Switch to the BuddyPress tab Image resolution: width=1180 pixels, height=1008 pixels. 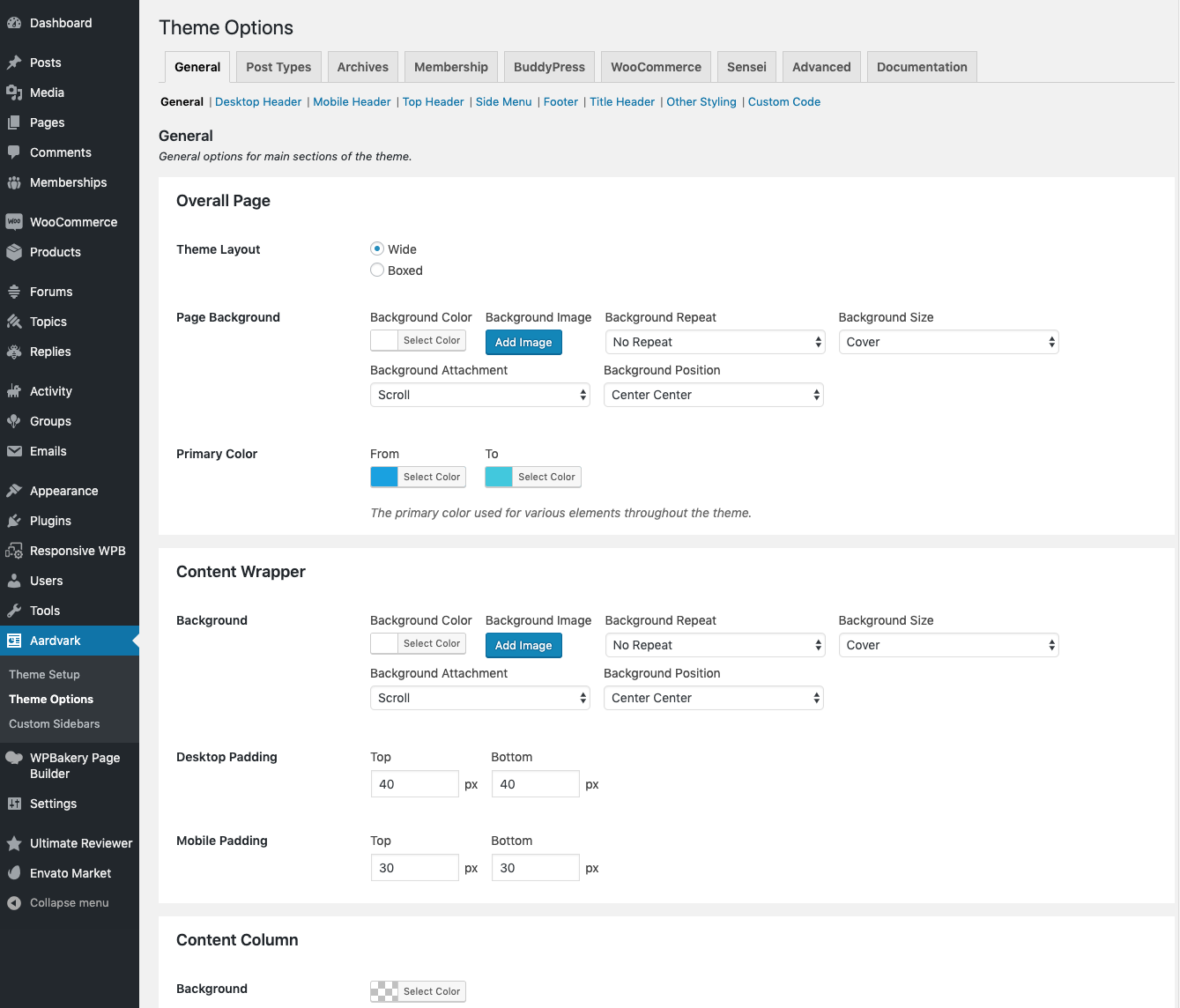(549, 66)
